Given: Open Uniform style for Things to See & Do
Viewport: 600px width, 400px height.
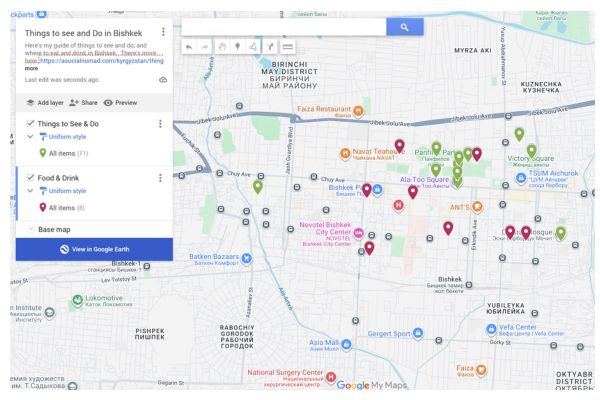Looking at the screenshot, I should 63,137.
